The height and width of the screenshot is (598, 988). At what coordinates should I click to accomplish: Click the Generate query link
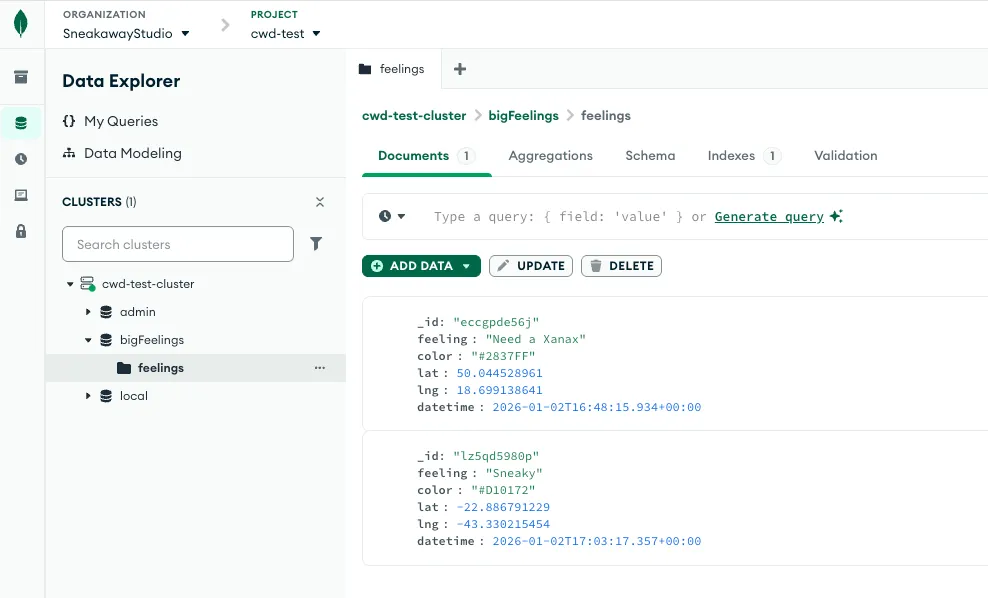tap(769, 216)
